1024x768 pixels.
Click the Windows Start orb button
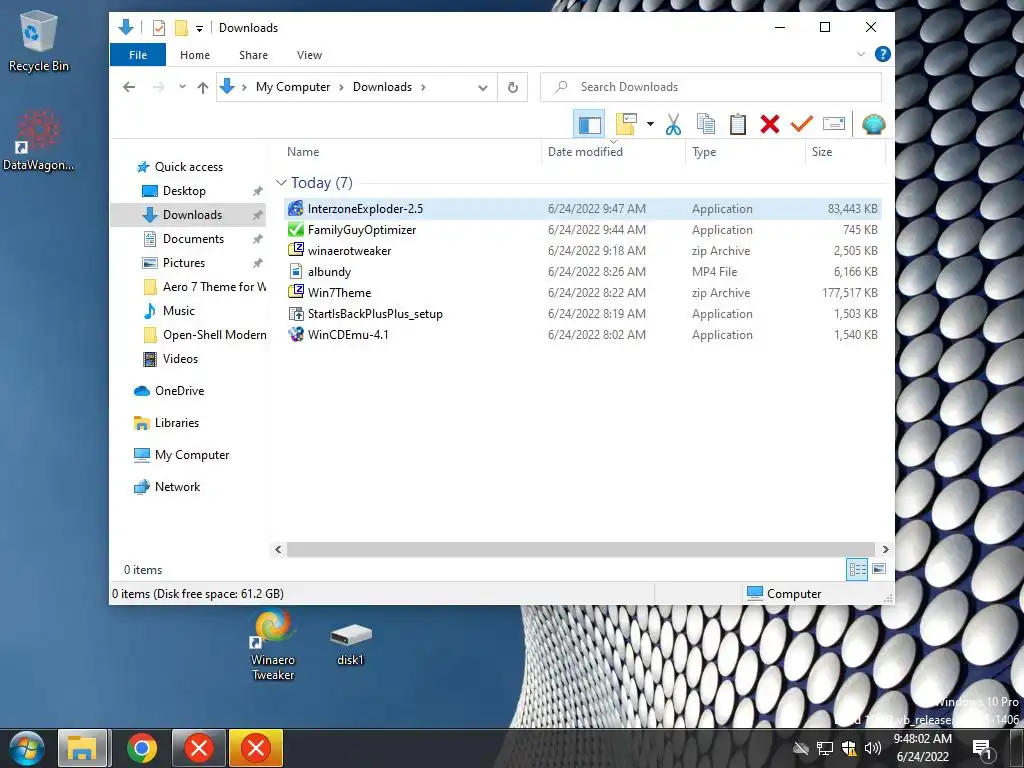[x=27, y=748]
